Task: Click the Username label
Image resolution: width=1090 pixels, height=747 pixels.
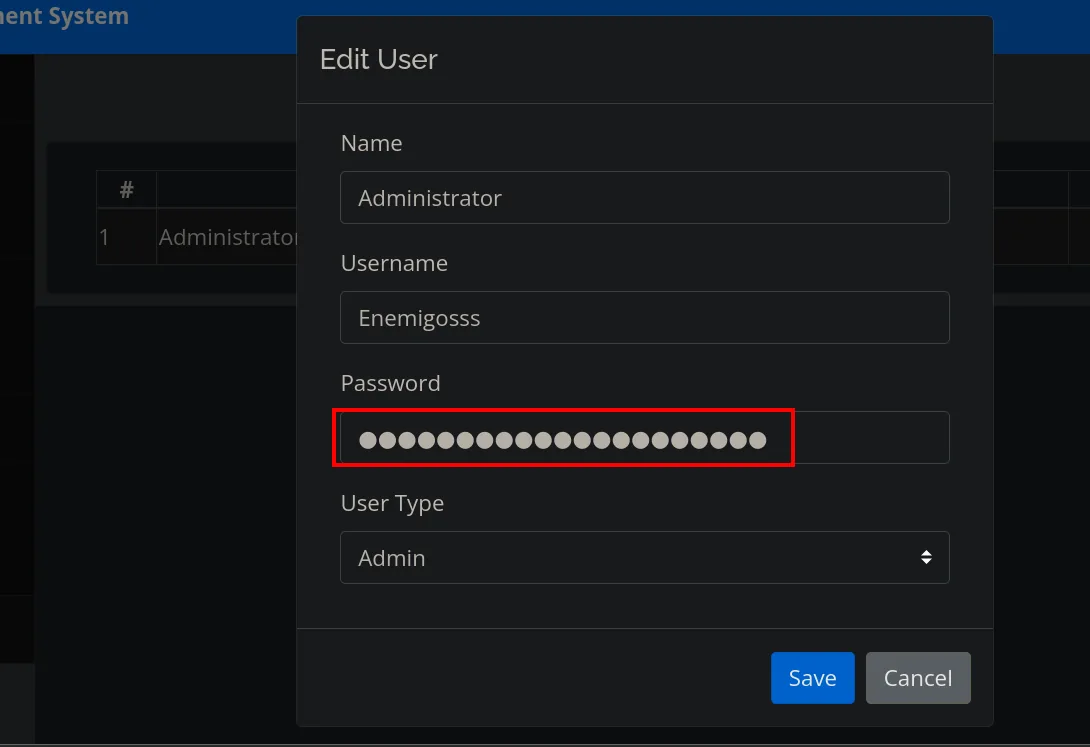Action: (x=394, y=263)
